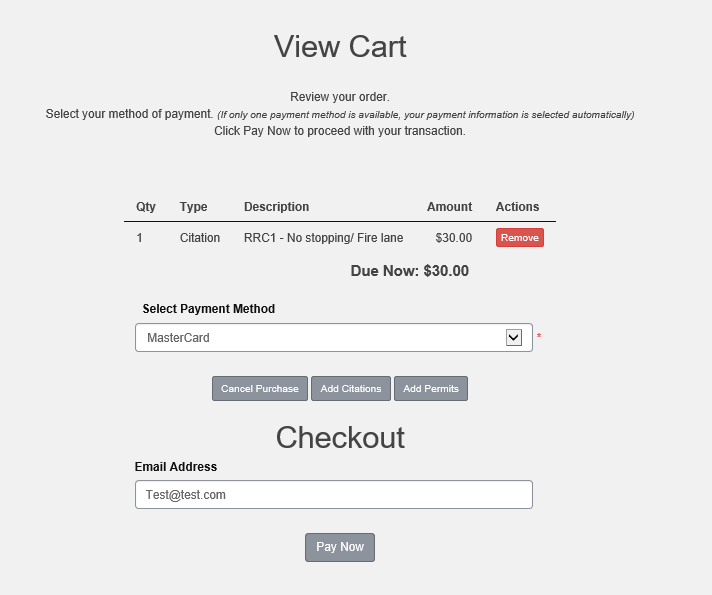
Task: Click the Email Address label
Action: point(176,467)
